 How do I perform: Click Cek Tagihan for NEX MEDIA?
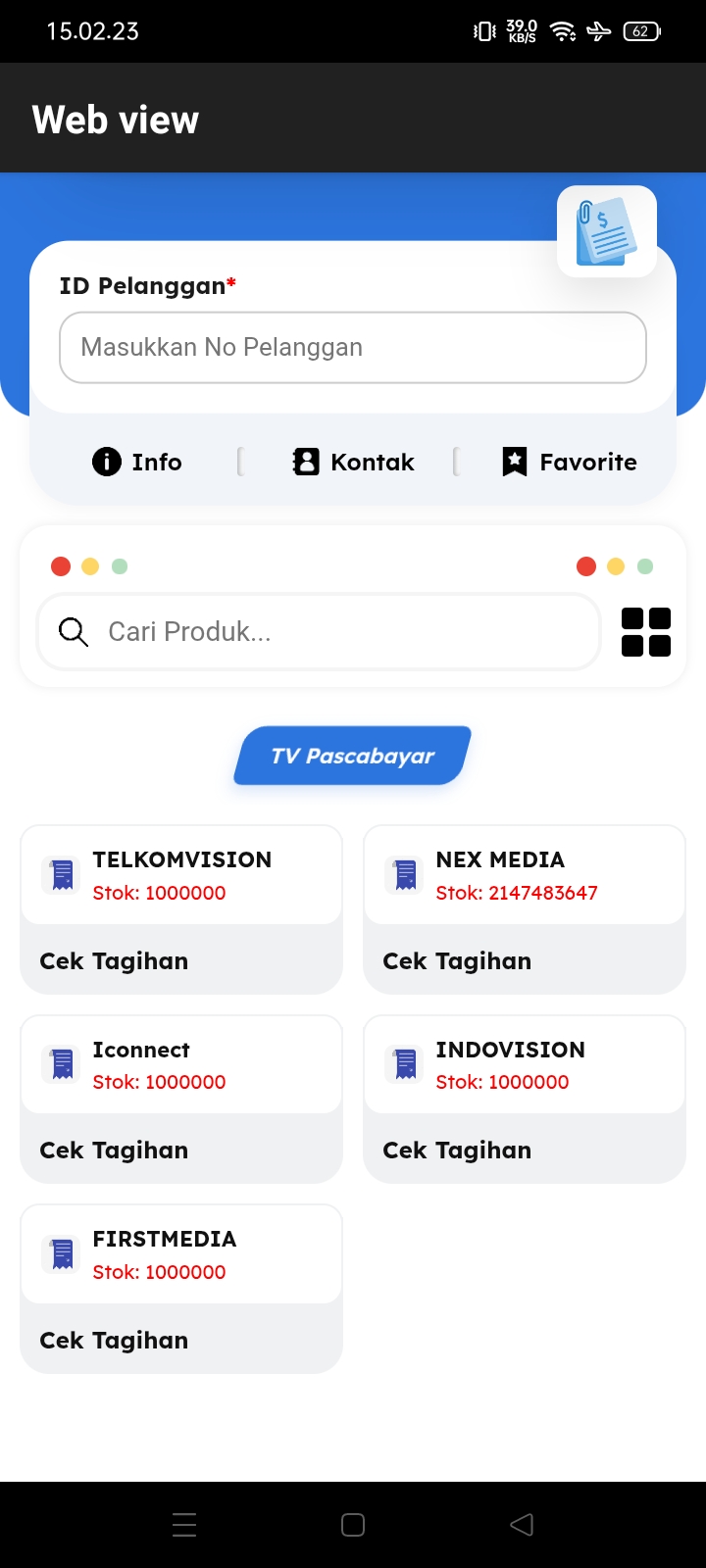tap(457, 961)
